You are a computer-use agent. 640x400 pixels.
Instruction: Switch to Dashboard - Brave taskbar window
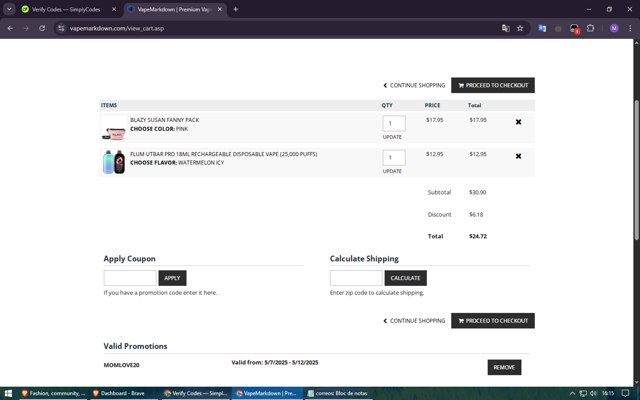(123, 393)
